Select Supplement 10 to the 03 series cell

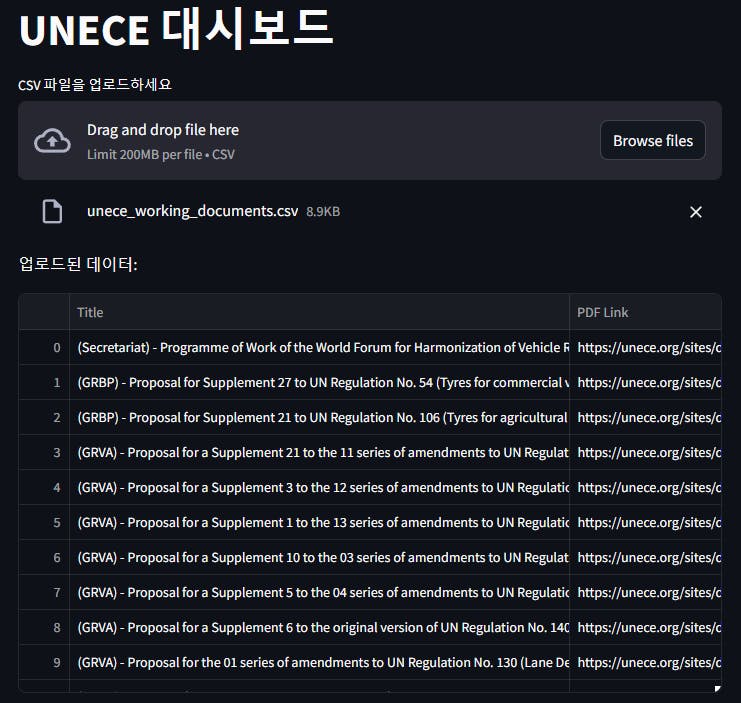pos(319,557)
